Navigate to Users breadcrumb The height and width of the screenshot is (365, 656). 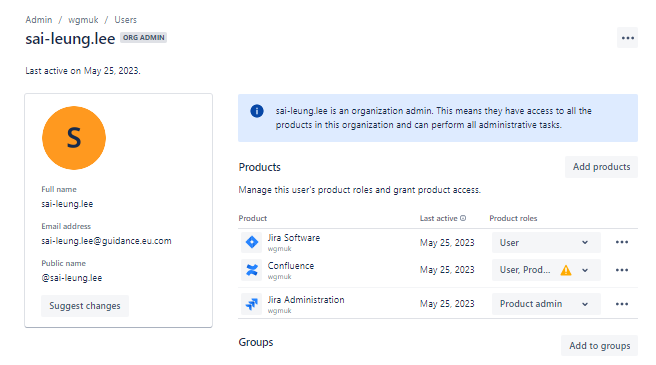[x=126, y=20]
